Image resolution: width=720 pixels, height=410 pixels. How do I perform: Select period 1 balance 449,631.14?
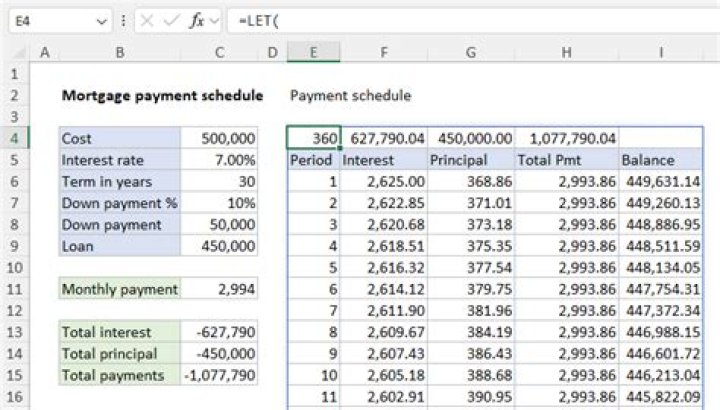tap(661, 181)
